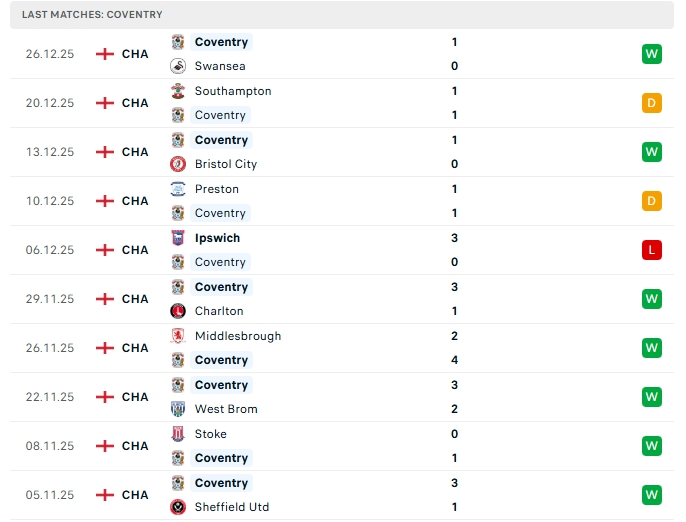686x522 pixels.
Task: Click the Charlton club crest icon
Action: [x=178, y=311]
